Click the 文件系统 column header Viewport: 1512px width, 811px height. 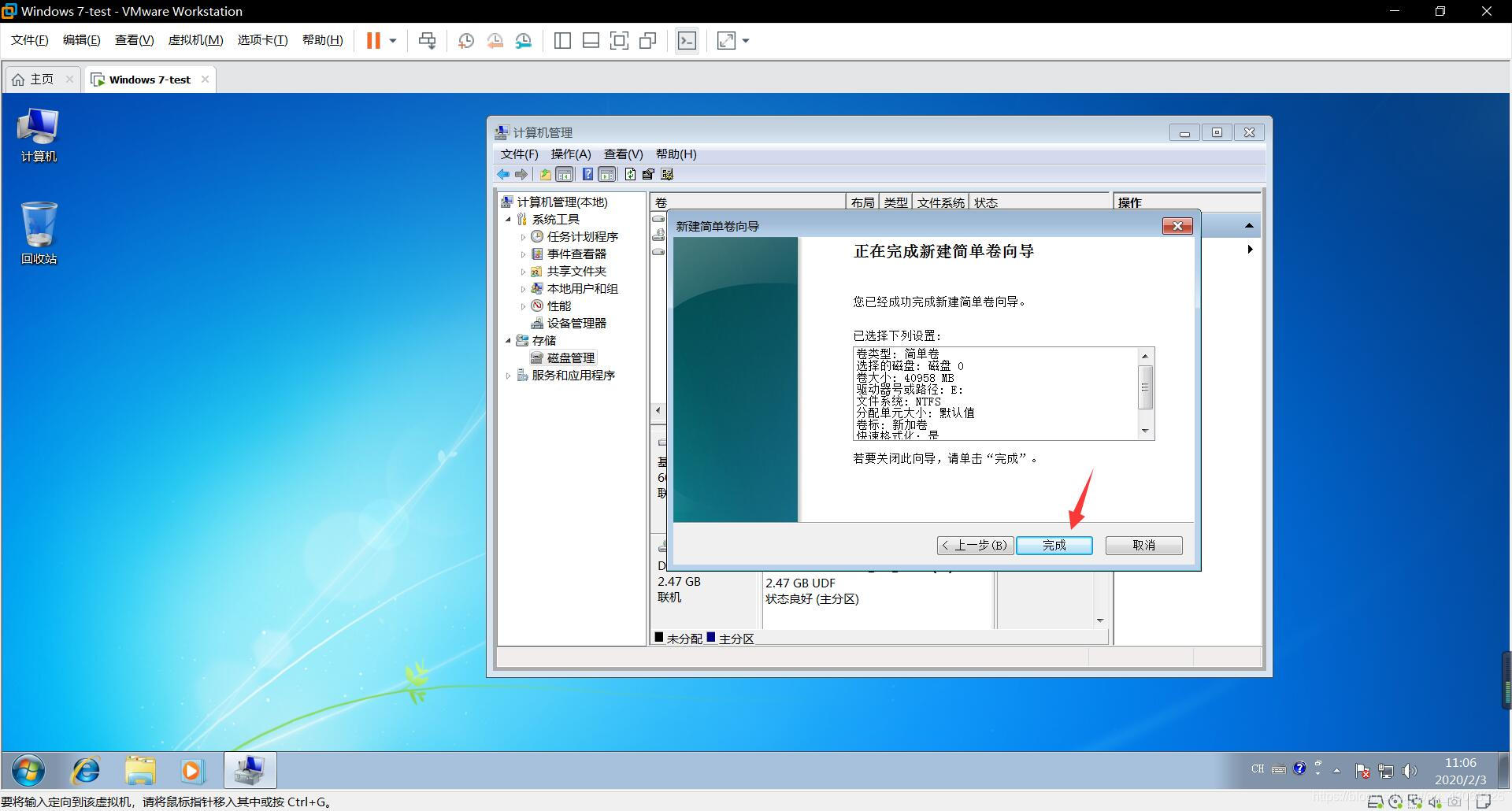coord(940,202)
